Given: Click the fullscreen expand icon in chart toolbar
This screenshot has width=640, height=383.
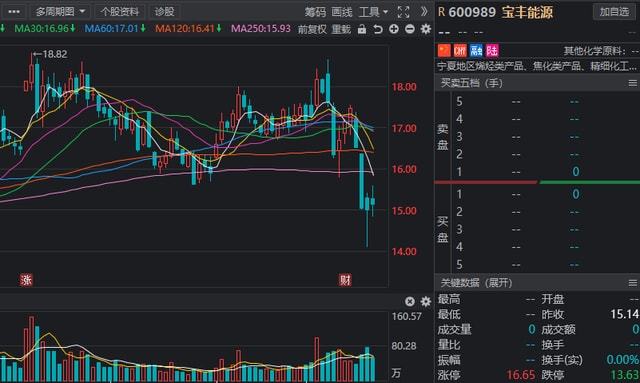Looking at the screenshot, I should 403,12.
